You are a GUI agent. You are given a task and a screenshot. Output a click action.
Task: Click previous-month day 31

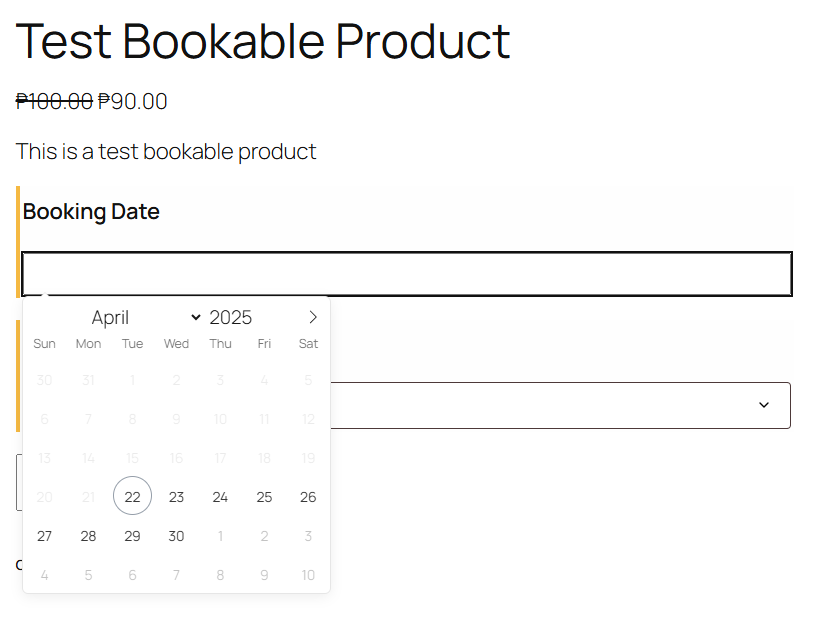tap(88, 380)
